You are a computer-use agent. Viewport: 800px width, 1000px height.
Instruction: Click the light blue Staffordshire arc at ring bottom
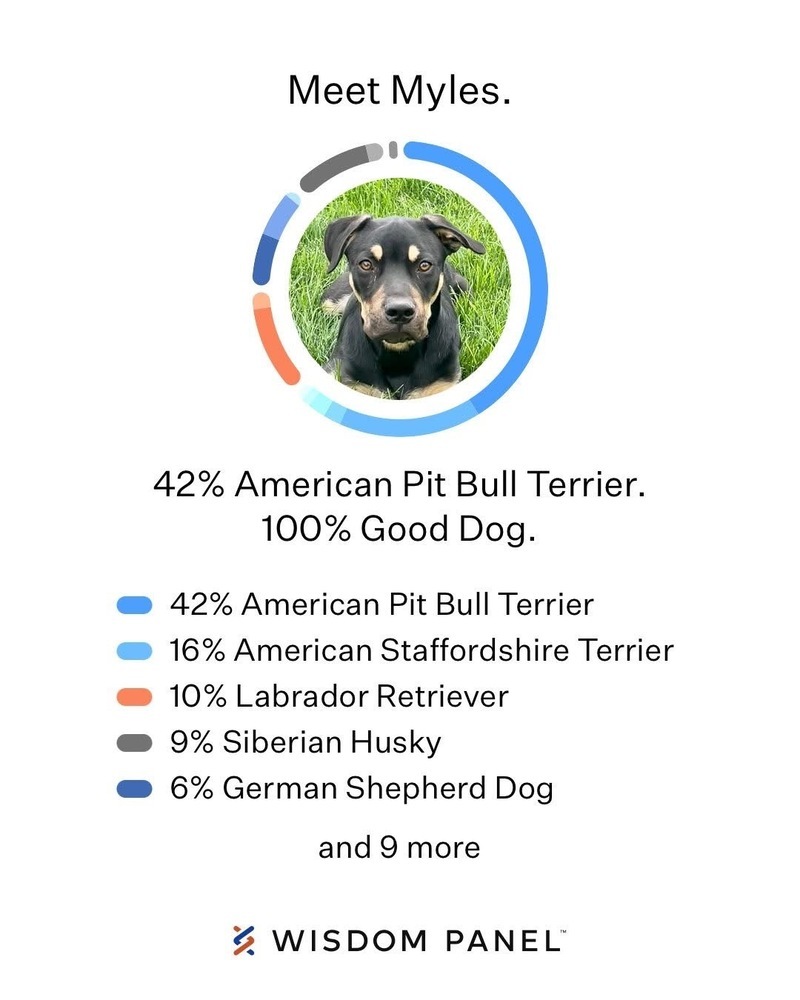point(408,421)
